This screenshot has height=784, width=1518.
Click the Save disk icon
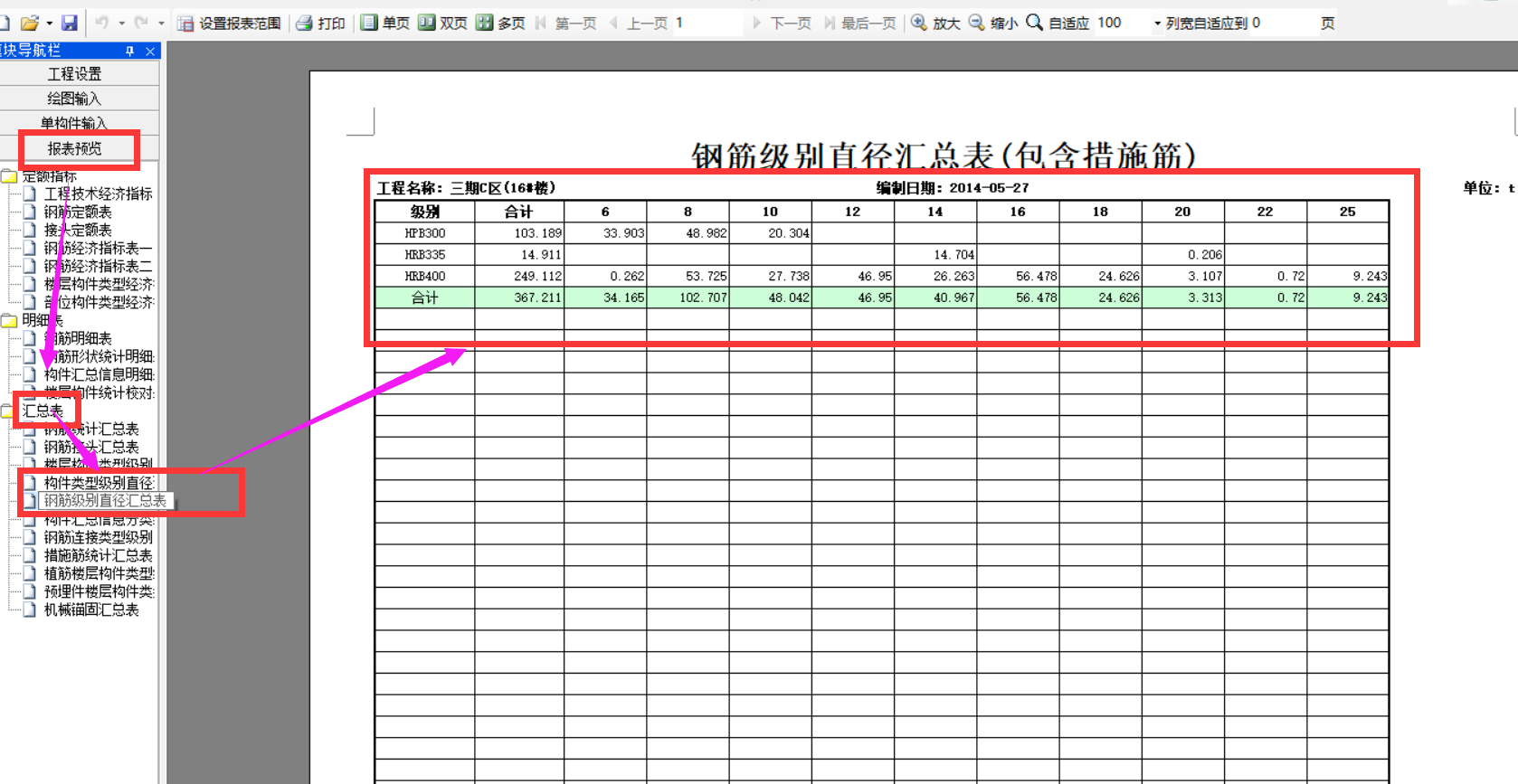point(70,23)
